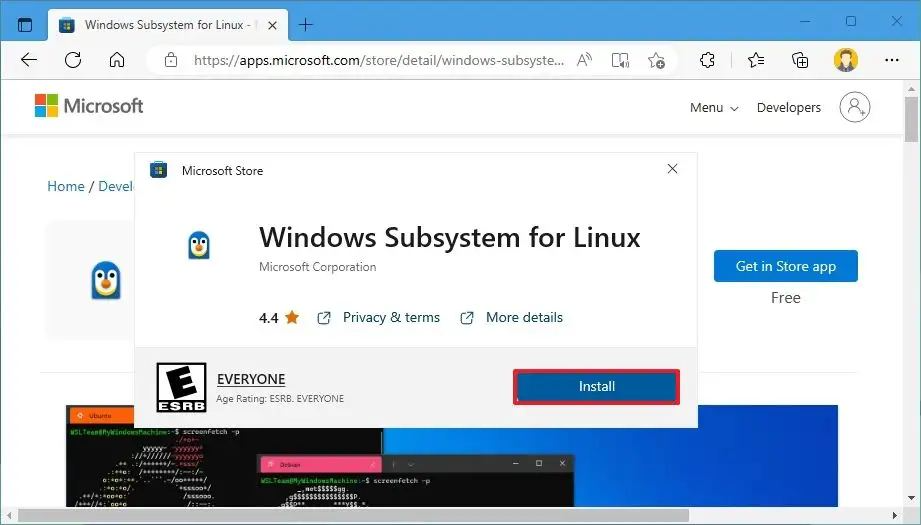Click the 4.4 star rating

coord(280,318)
